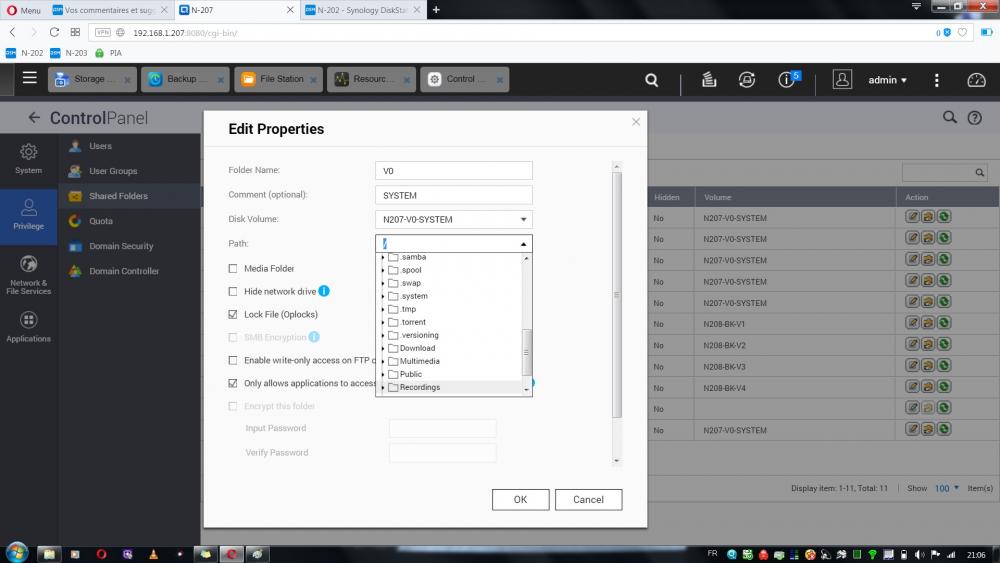Open the more options vertical dots
1000x563 pixels.
(x=936, y=80)
